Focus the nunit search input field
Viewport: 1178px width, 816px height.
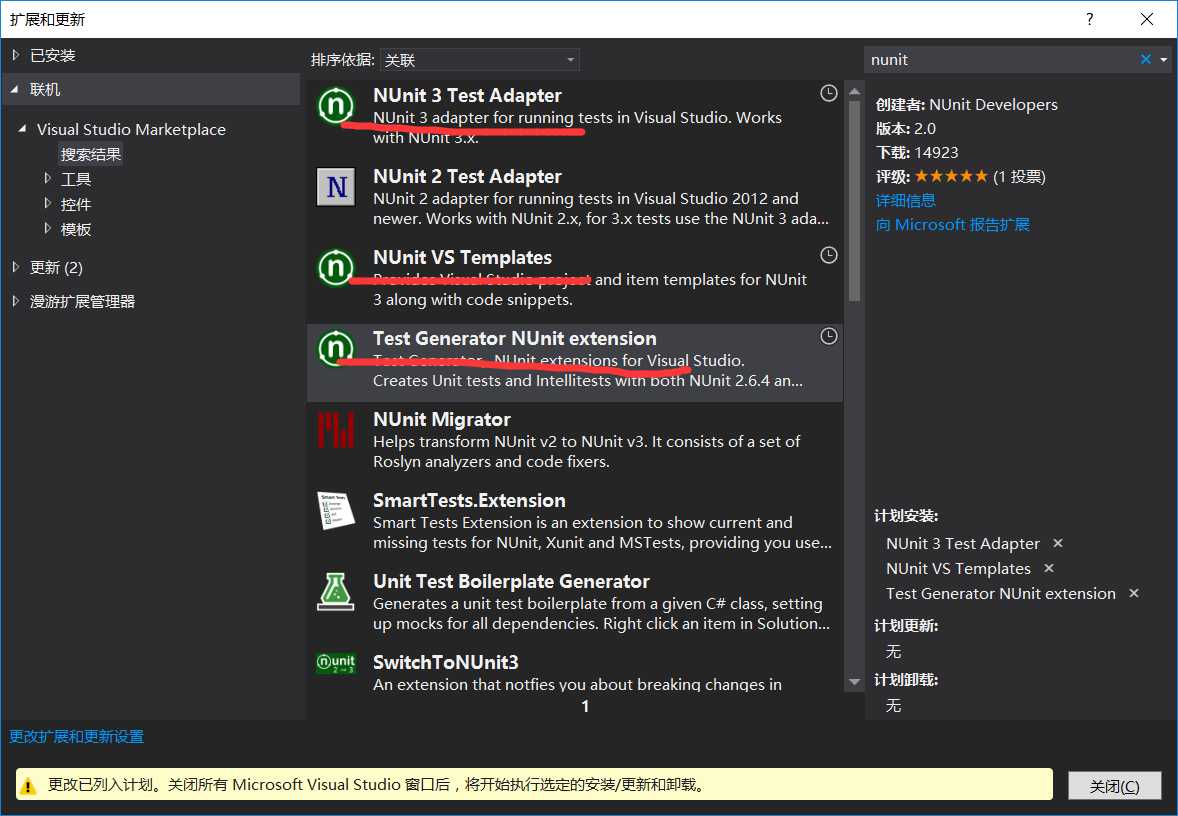tap(1002, 59)
